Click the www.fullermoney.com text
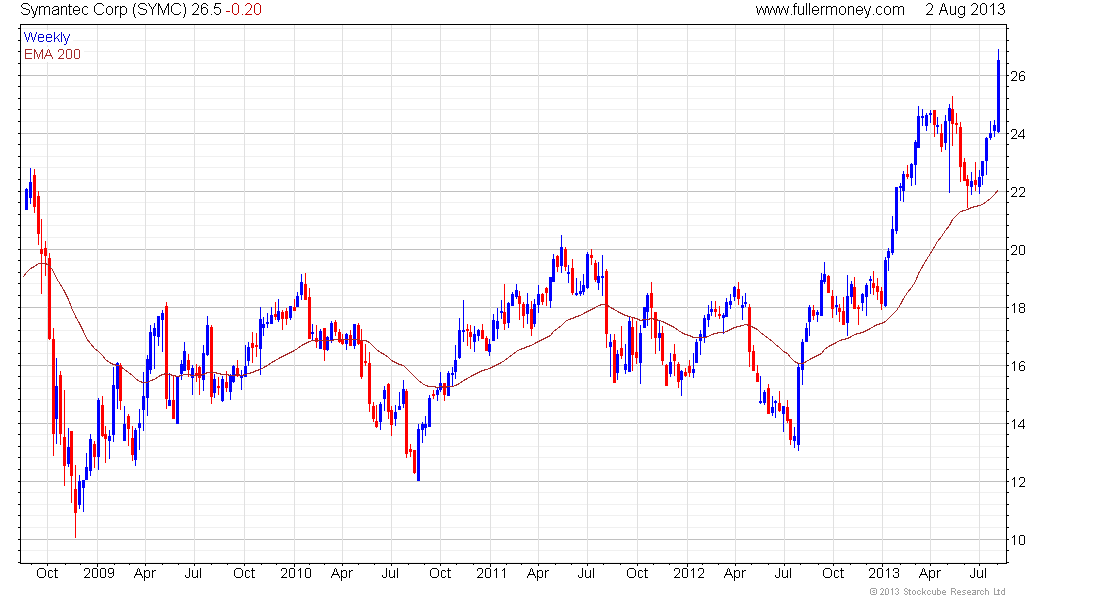 tap(830, 10)
